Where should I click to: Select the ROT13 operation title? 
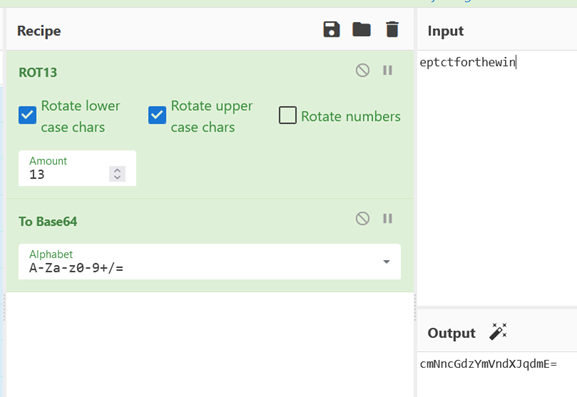(x=38, y=72)
